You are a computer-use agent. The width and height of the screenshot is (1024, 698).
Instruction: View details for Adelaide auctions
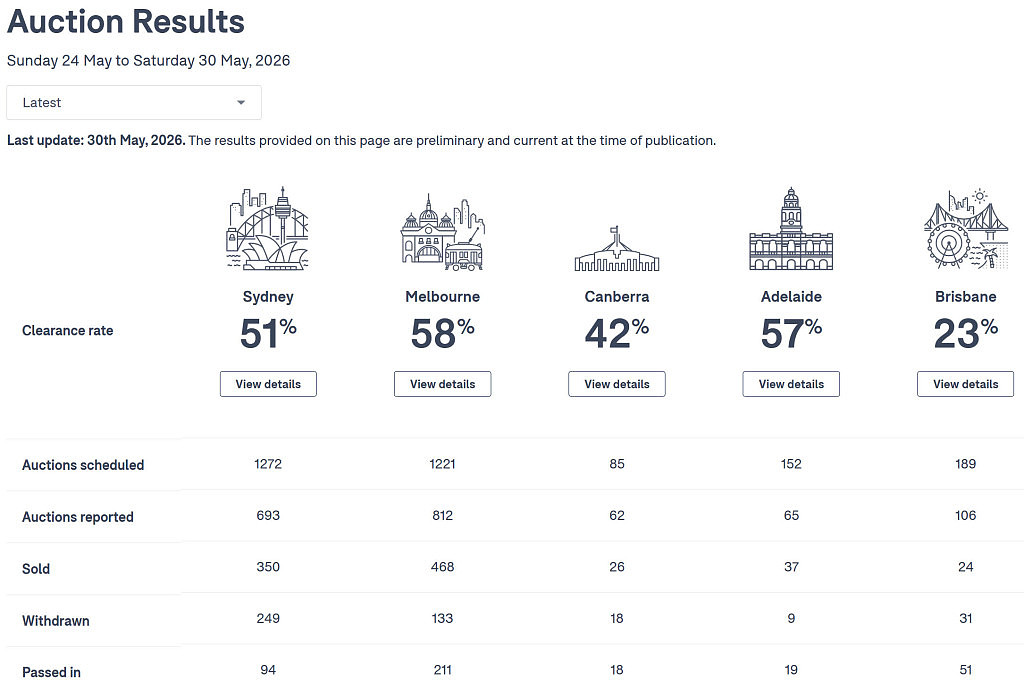pyautogui.click(x=791, y=384)
